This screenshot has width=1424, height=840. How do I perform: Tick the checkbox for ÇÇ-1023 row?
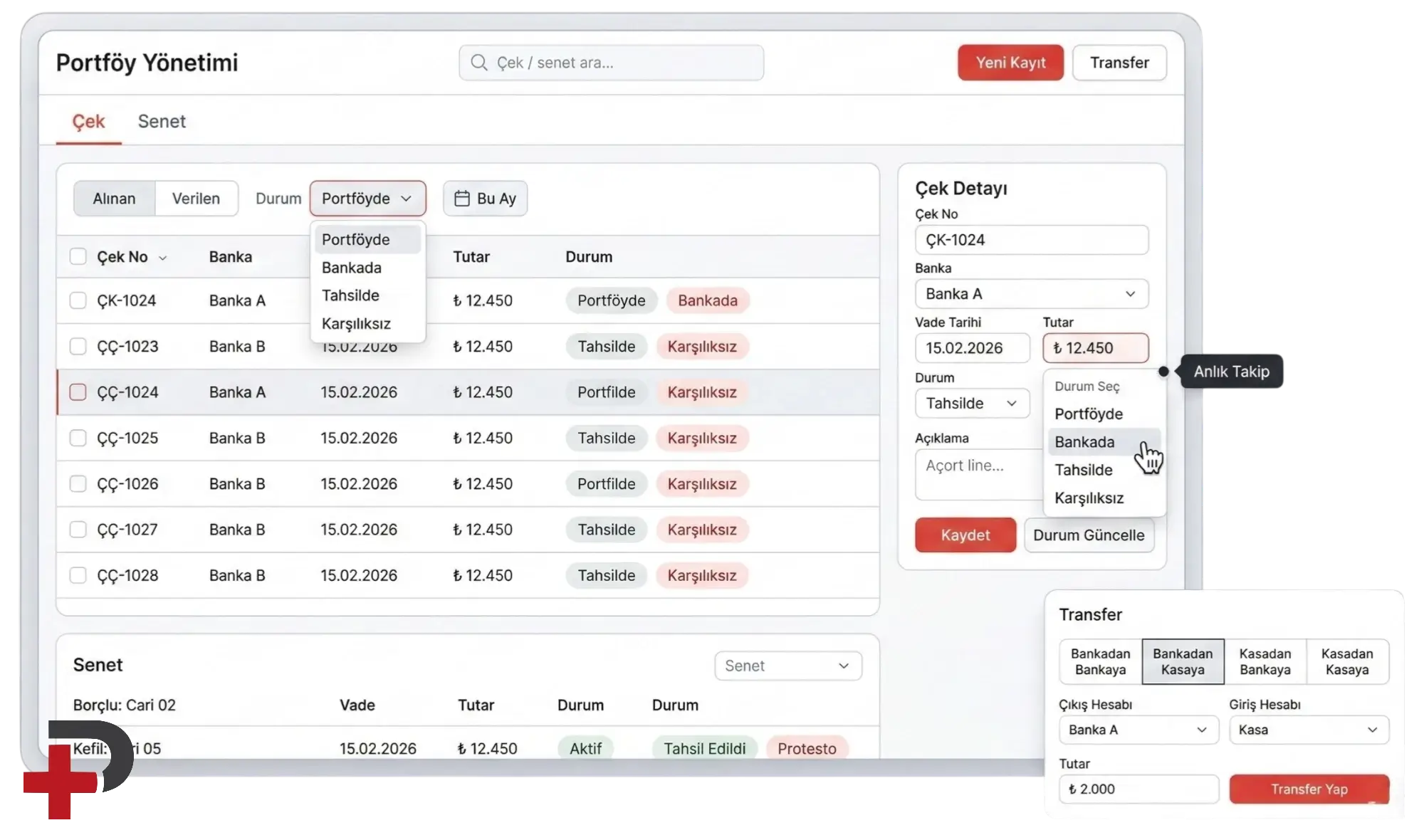tap(78, 347)
